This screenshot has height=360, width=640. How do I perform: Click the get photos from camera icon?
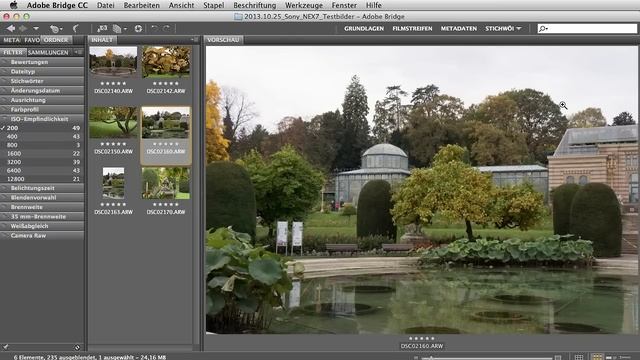(x=102, y=28)
